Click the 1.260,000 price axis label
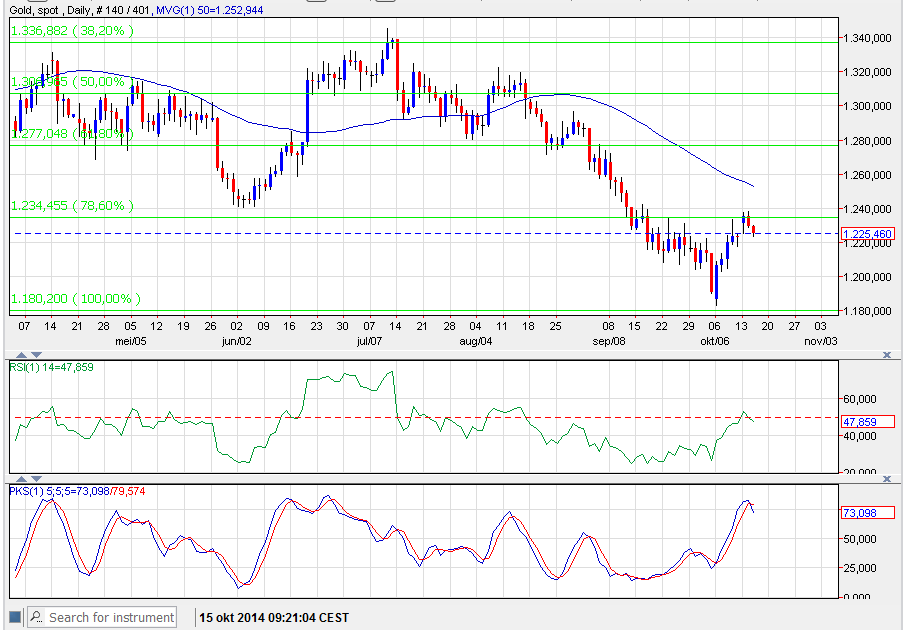Screen dimensions: 906x638 click(x=867, y=175)
